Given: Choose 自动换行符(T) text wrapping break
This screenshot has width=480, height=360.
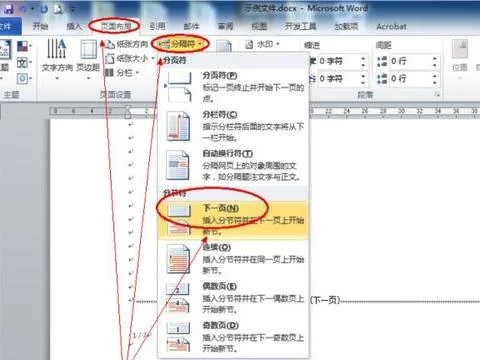Looking at the screenshot, I should (233, 165).
